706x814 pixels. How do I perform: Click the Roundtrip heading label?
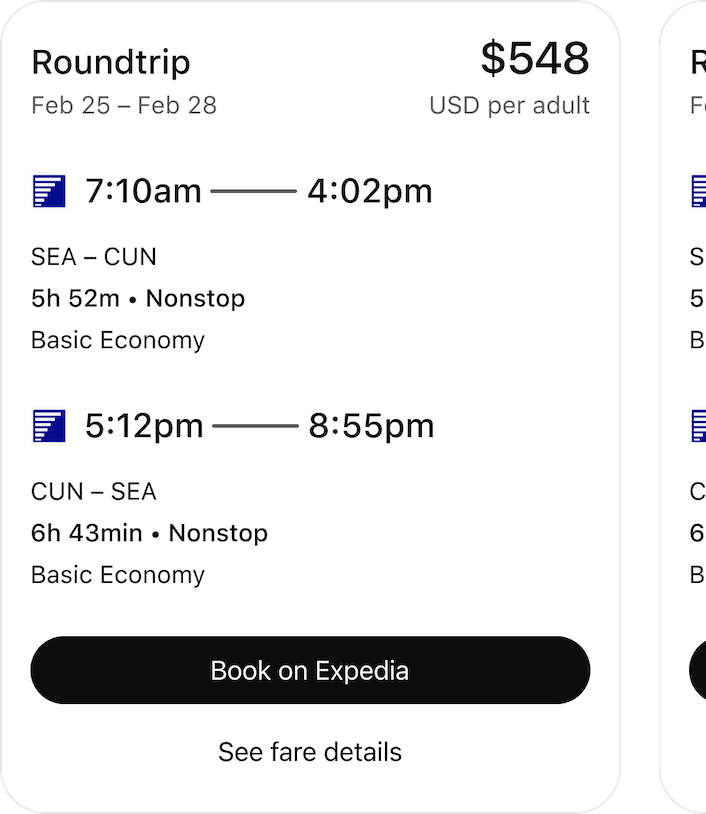[112, 61]
